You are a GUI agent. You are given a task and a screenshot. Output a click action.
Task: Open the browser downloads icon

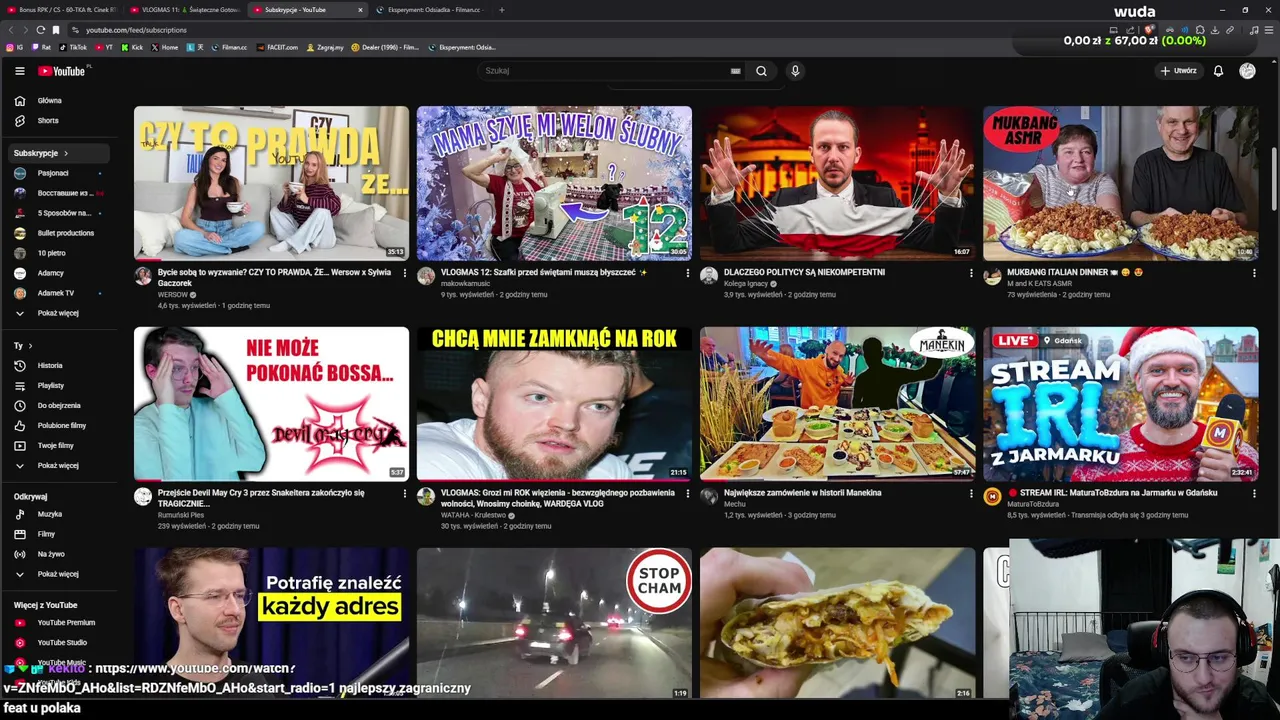(x=1215, y=30)
